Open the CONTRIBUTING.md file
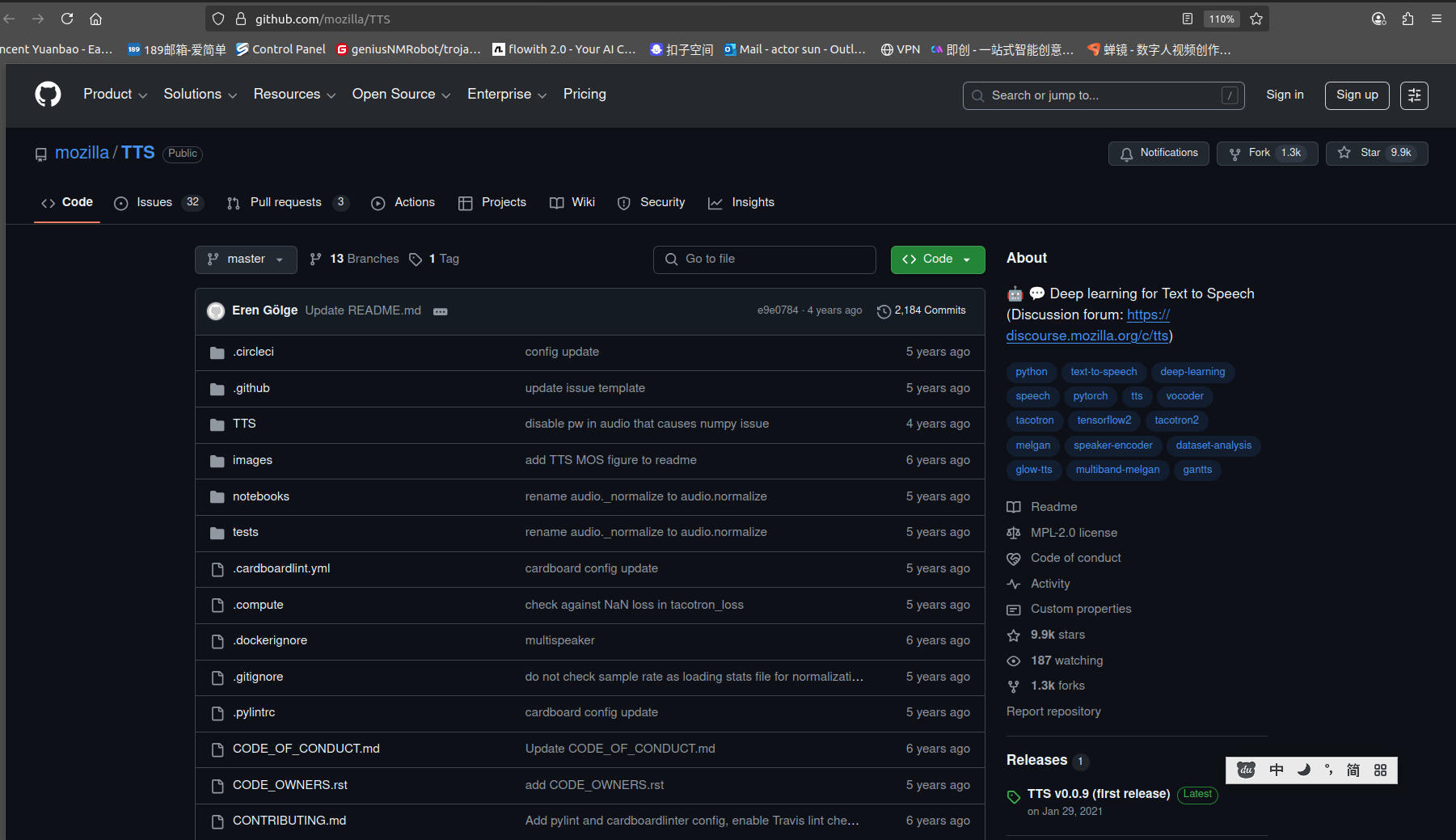This screenshot has width=1456, height=840. 289,821
